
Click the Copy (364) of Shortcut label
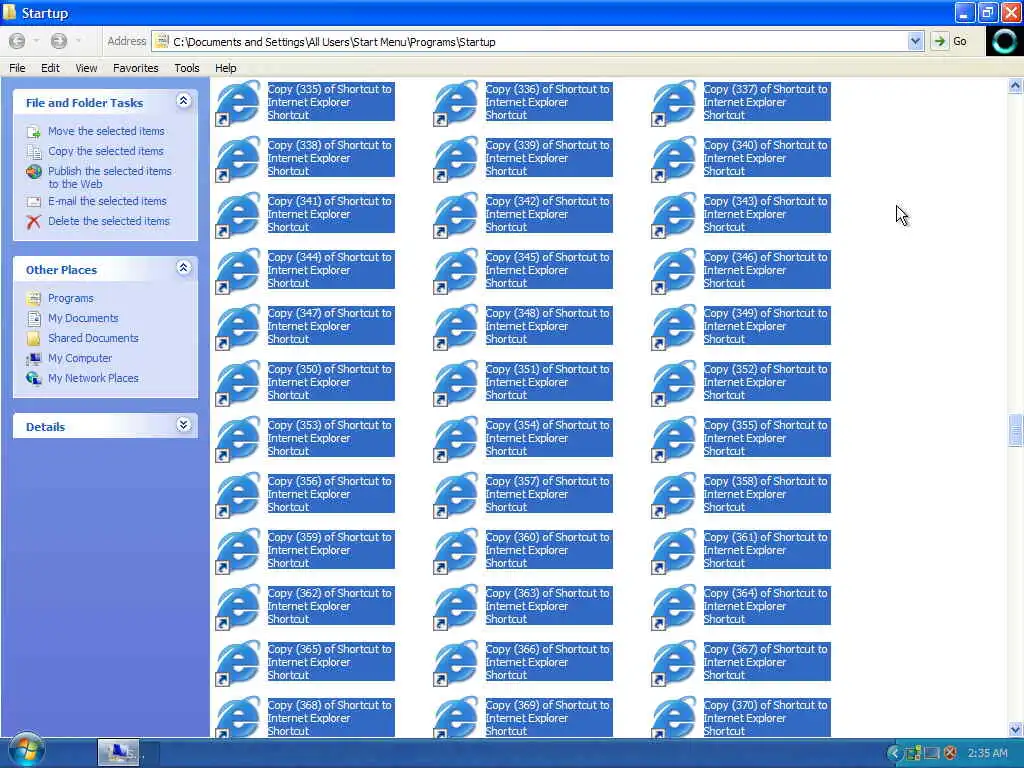767,606
